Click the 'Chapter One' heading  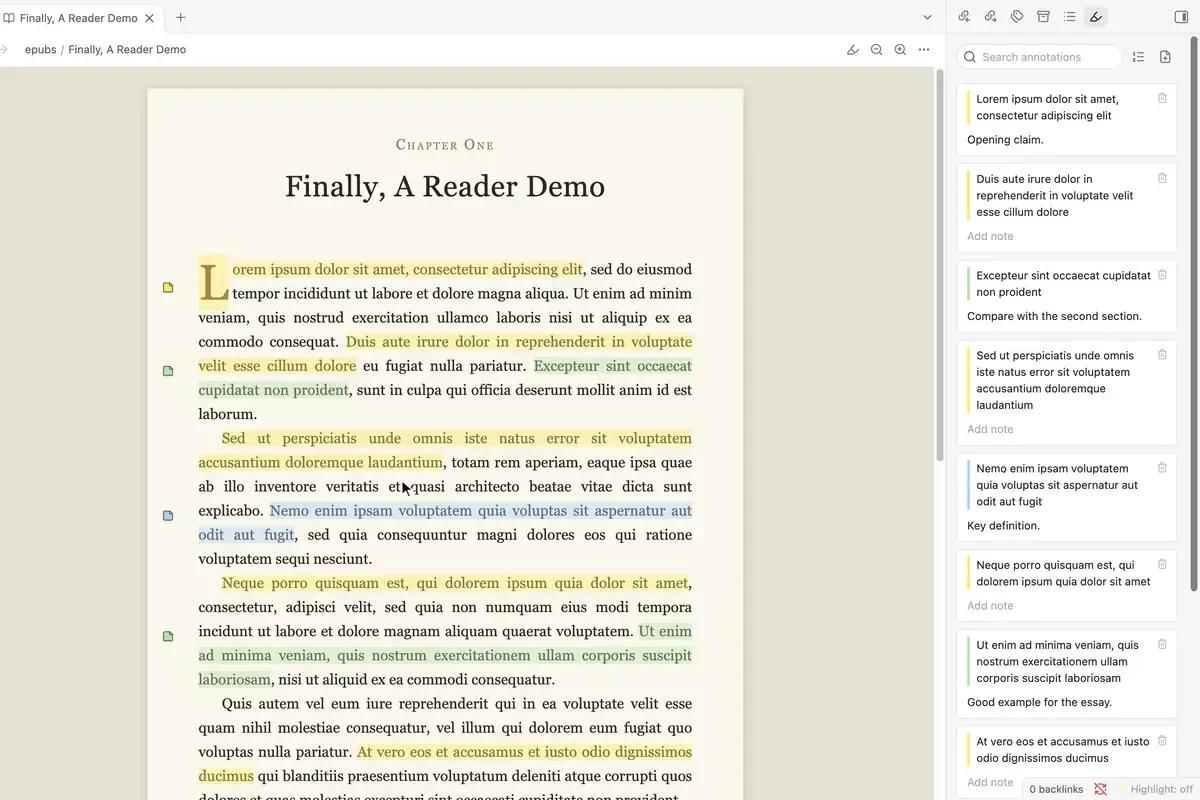[x=445, y=145]
